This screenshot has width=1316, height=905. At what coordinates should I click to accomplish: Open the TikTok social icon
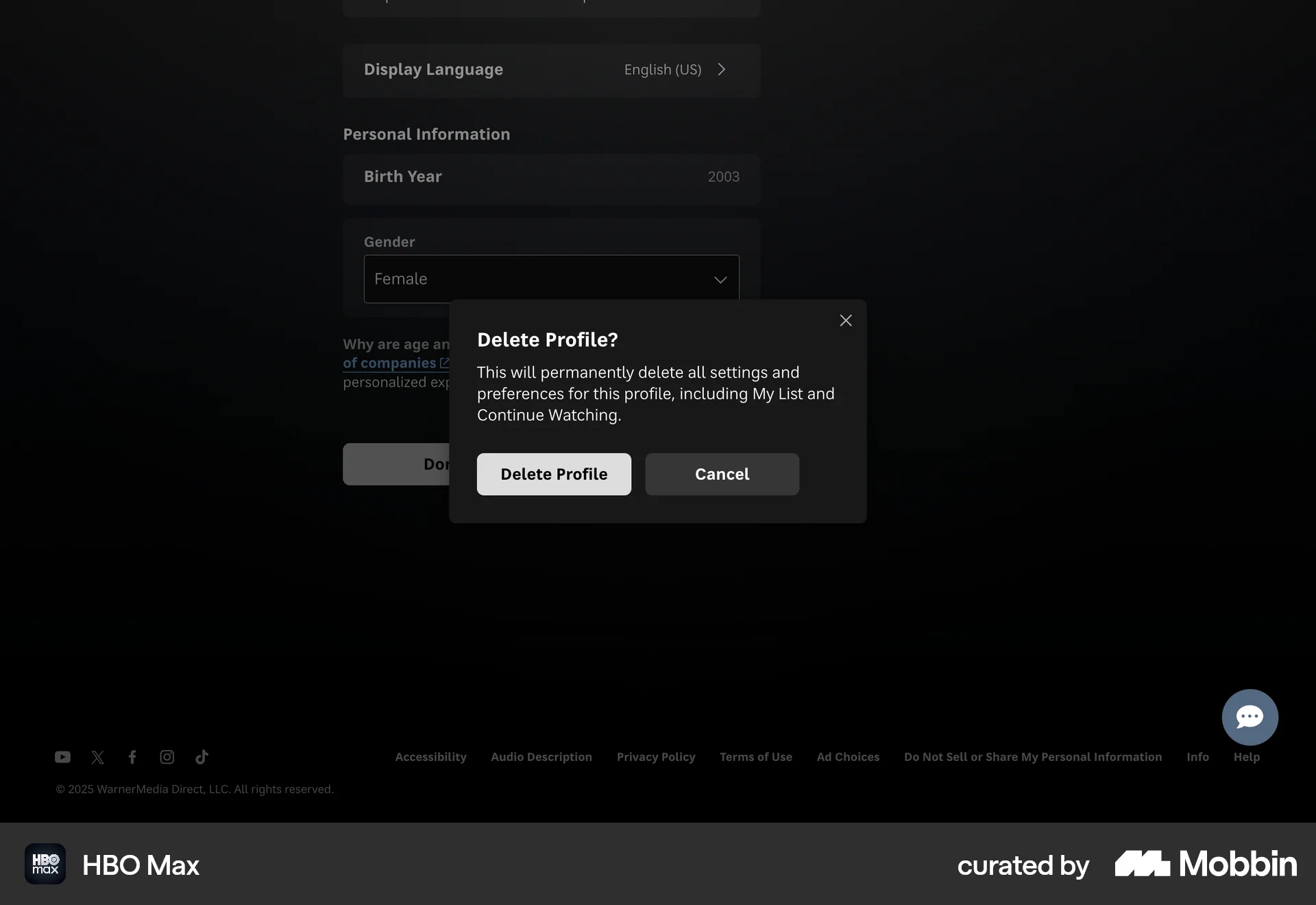point(202,757)
